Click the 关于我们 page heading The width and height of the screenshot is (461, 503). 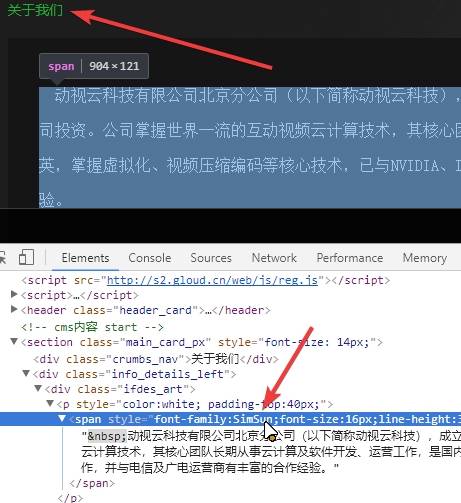click(35, 10)
